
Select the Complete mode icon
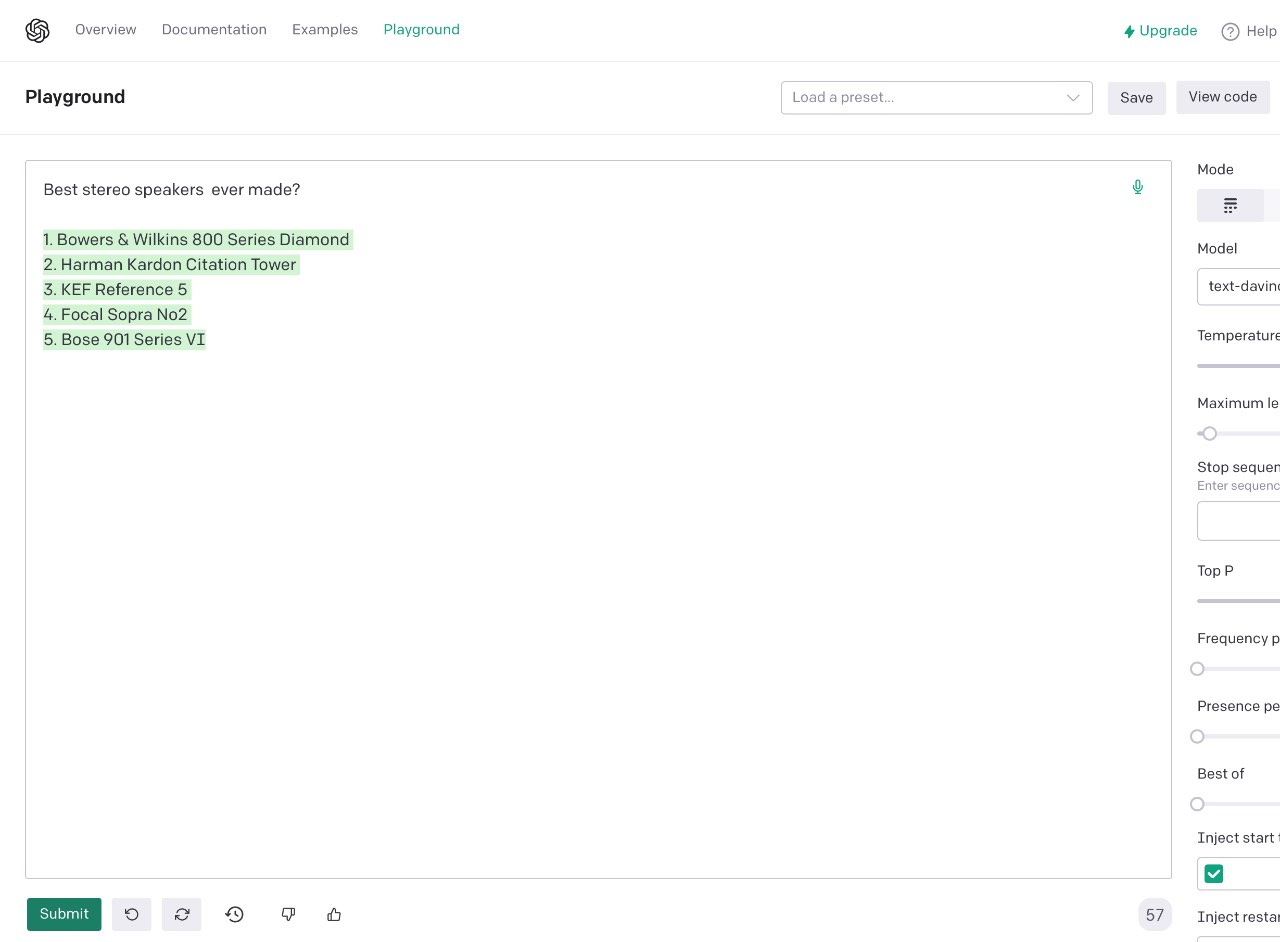point(1230,205)
